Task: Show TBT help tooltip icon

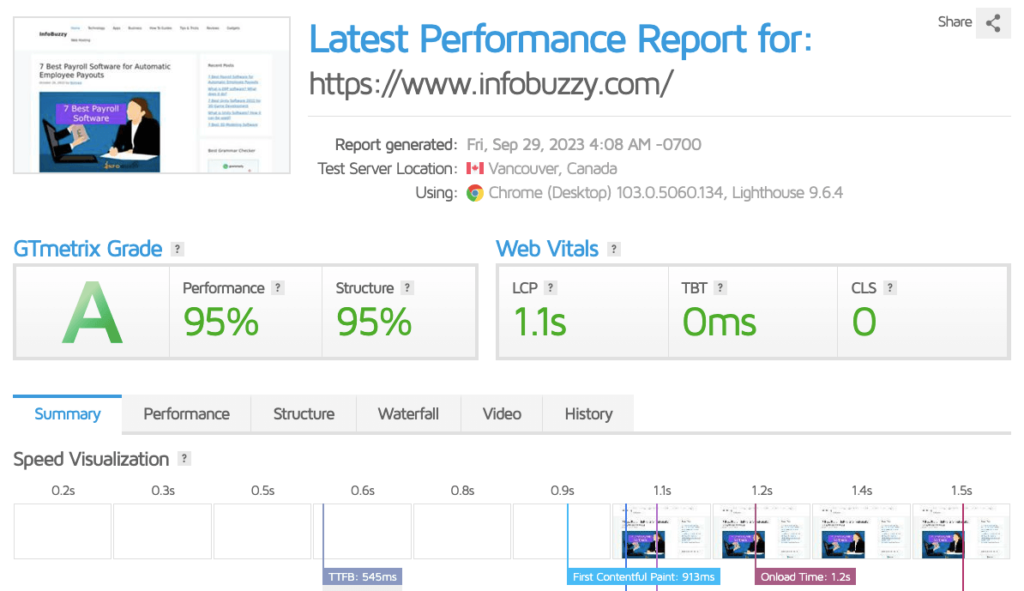Action: 720,287
